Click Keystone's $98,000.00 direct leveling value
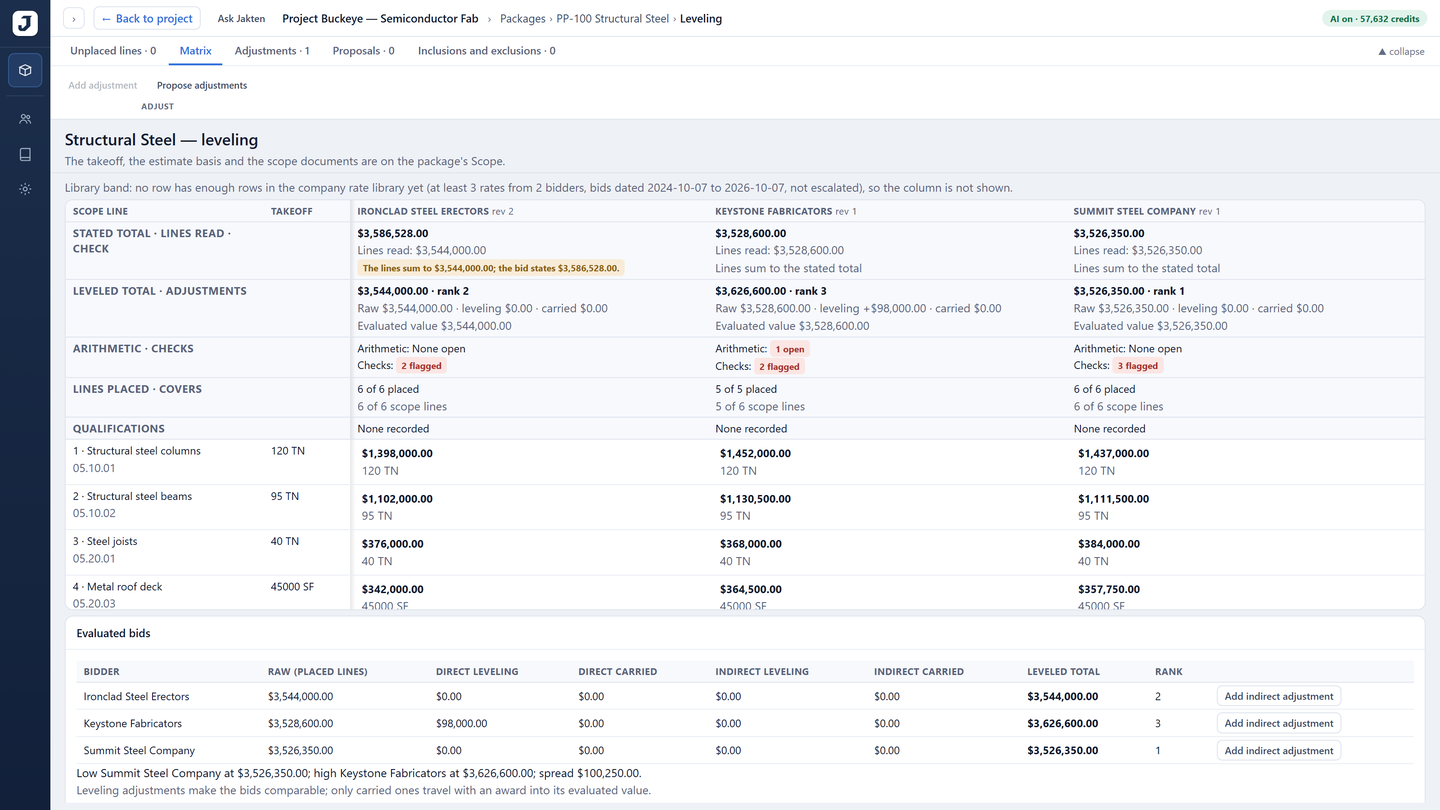 coord(462,723)
